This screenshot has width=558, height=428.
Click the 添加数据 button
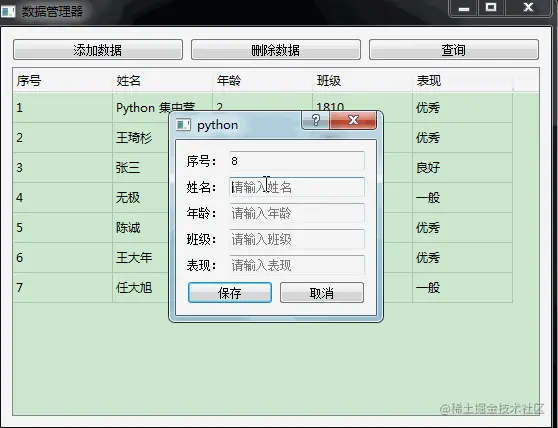[98, 49]
